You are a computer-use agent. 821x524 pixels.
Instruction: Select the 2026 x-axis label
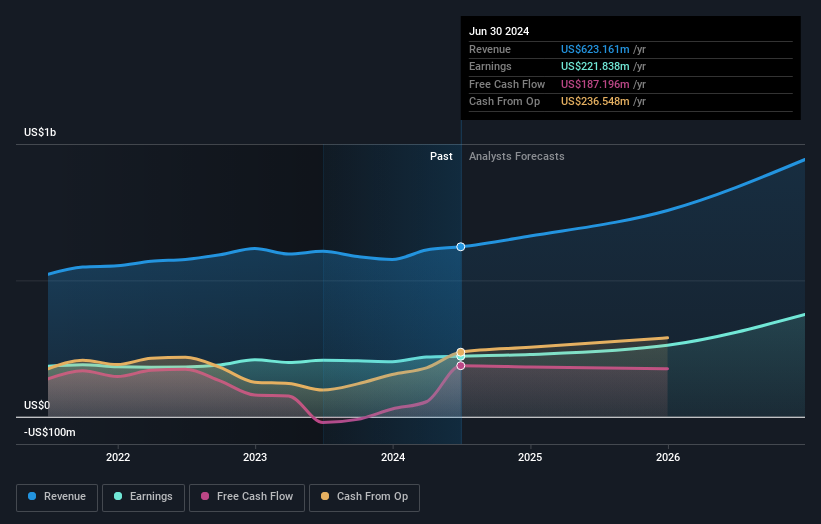click(x=668, y=457)
